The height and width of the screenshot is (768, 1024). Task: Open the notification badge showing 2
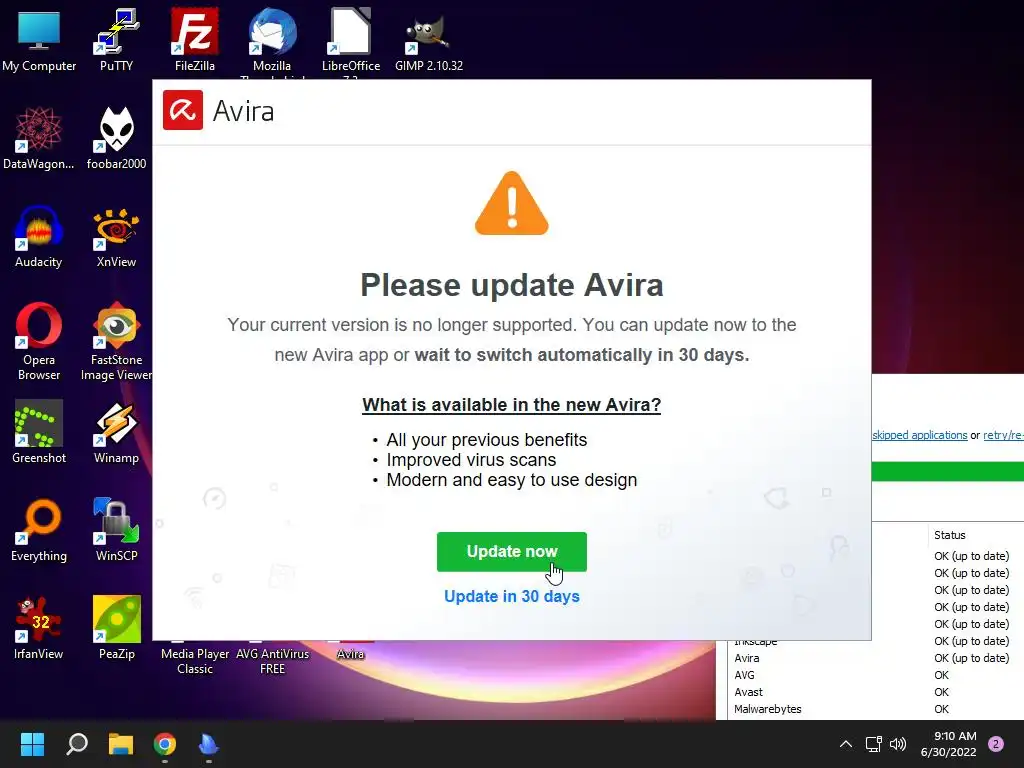996,744
